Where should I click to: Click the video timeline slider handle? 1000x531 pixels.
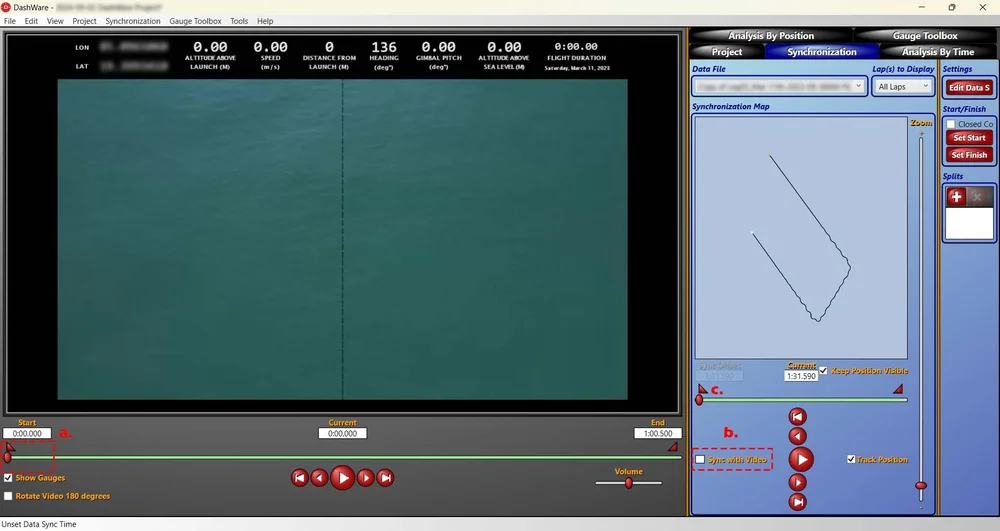pos(7,457)
